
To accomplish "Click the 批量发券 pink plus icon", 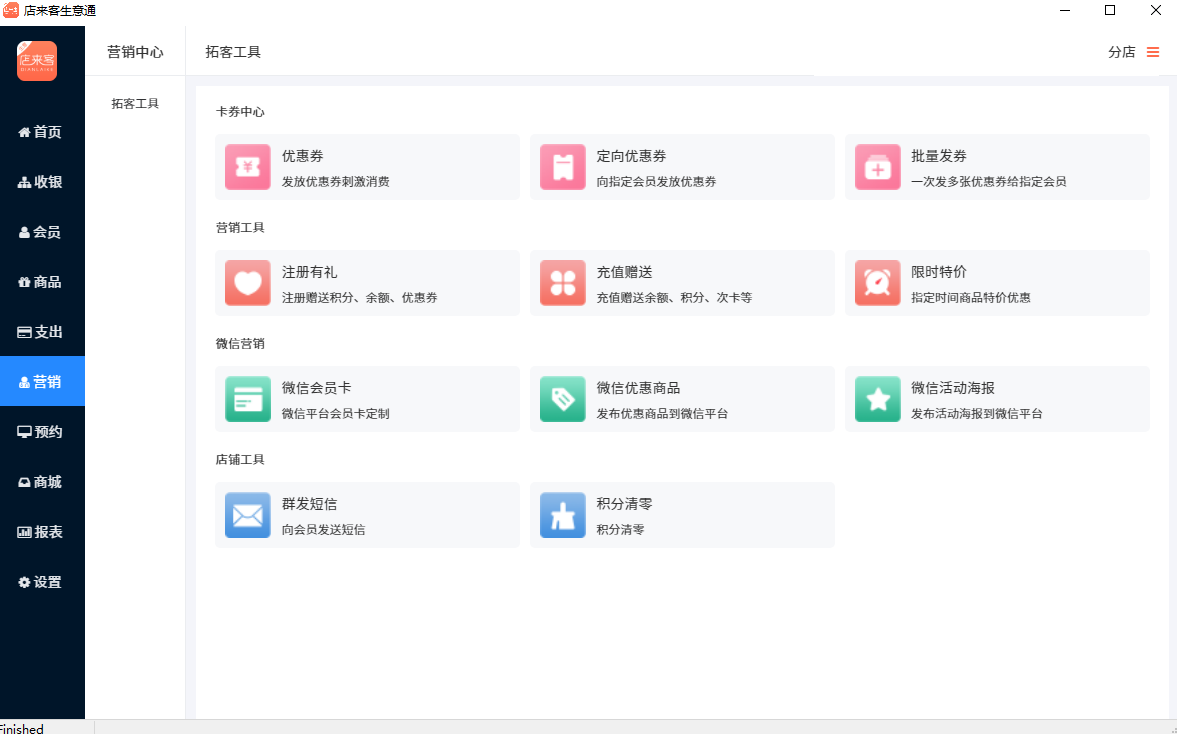I will click(x=877, y=167).
